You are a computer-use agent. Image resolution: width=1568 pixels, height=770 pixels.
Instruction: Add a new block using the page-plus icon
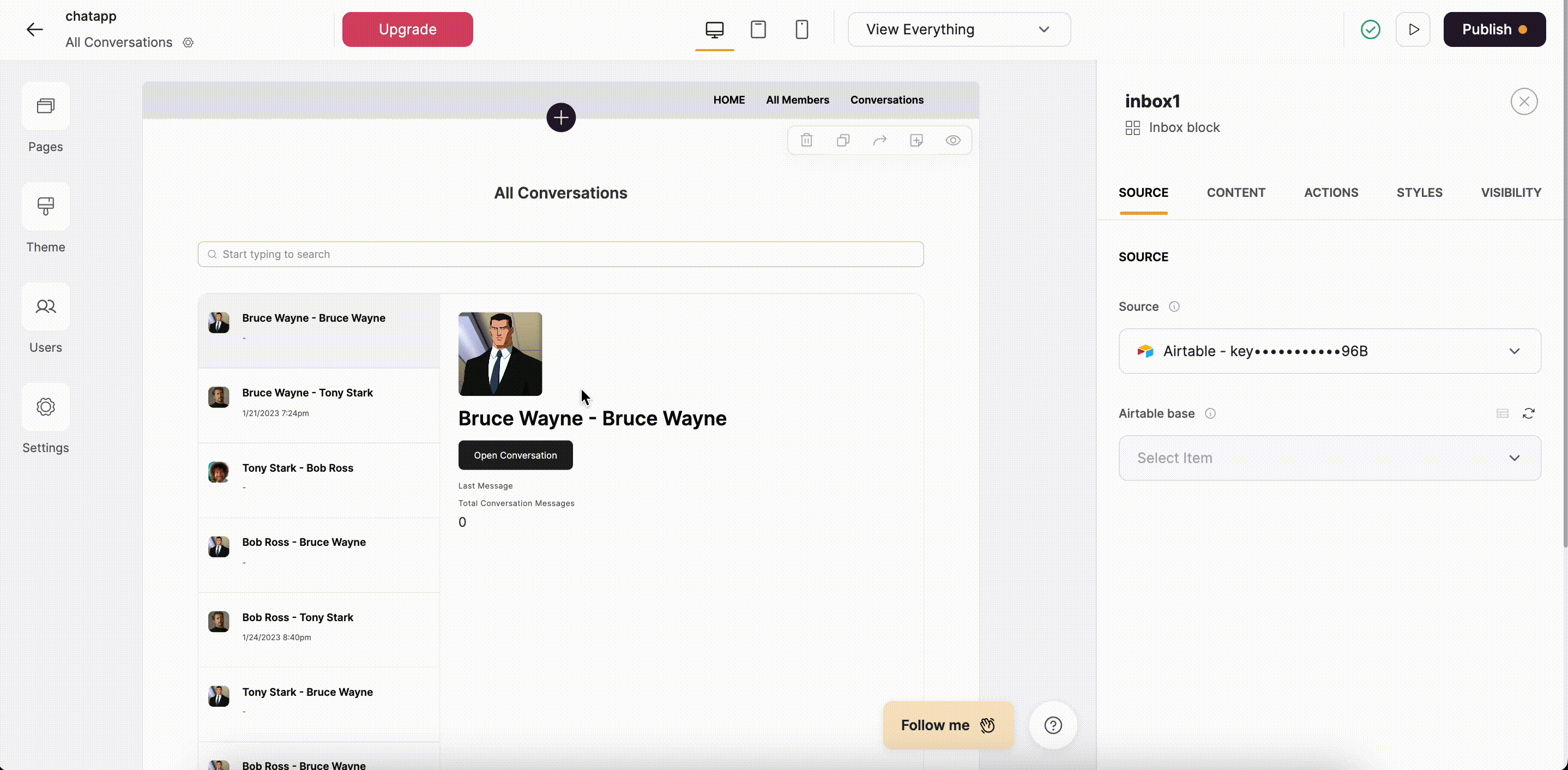(916, 140)
